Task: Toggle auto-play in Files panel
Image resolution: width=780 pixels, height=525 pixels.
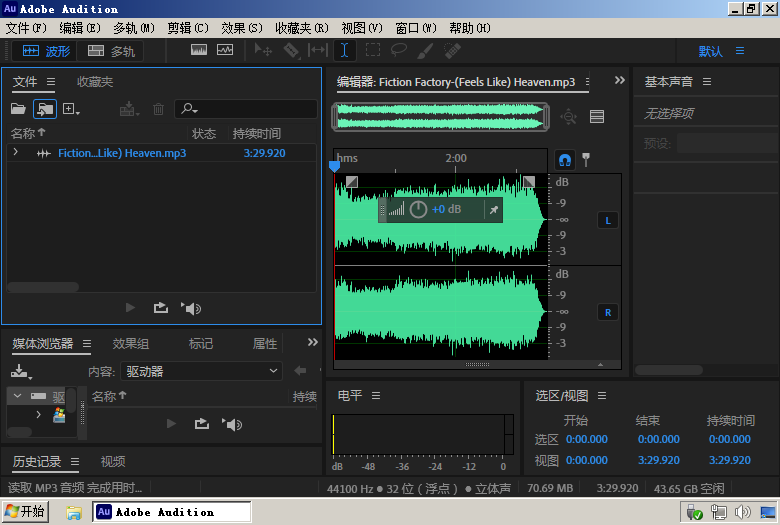Action: (191, 309)
